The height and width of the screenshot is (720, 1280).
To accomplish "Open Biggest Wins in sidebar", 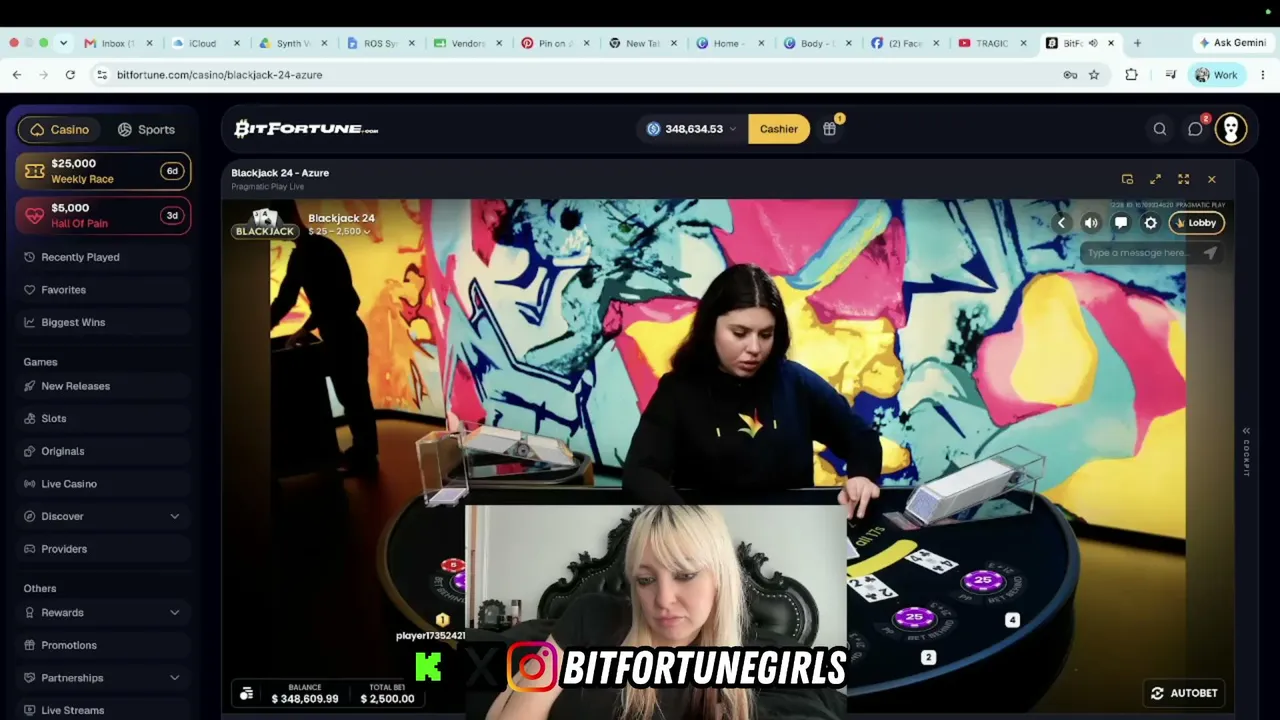I will click(x=103, y=322).
